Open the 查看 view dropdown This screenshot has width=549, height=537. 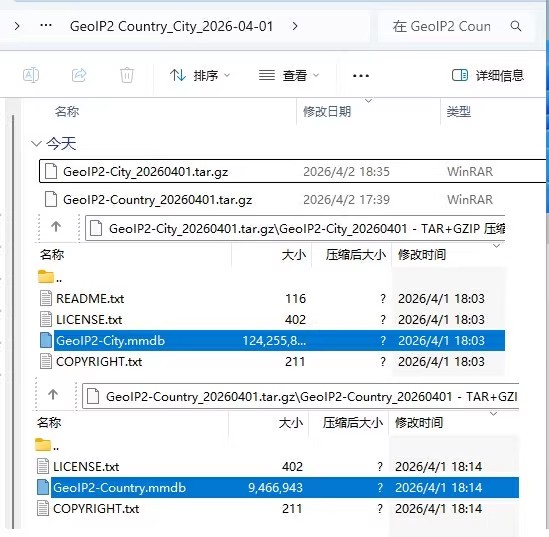point(289,75)
